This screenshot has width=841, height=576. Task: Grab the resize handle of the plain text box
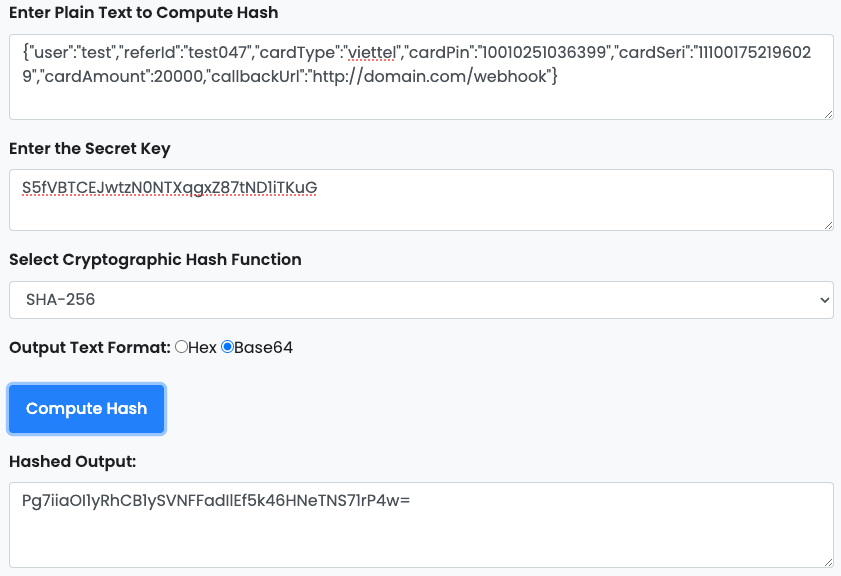pyautogui.click(x=827, y=113)
